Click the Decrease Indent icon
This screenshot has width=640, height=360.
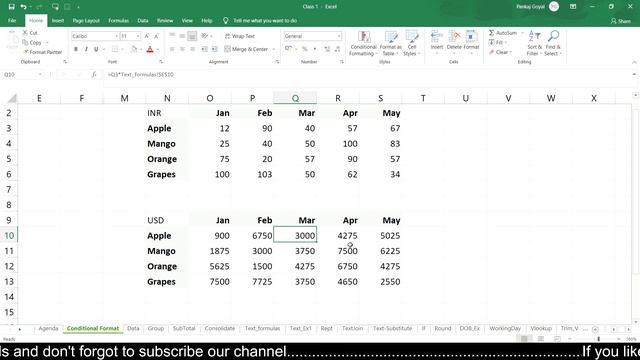click(204, 49)
